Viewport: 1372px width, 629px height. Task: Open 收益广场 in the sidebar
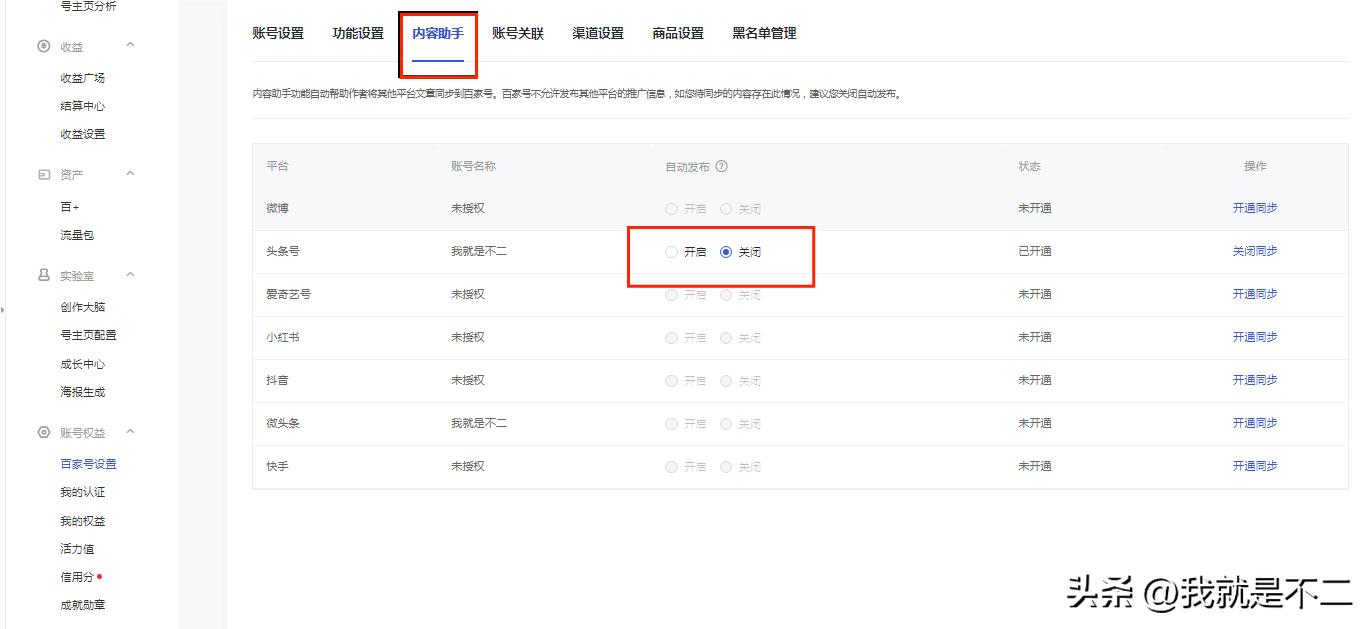82,78
